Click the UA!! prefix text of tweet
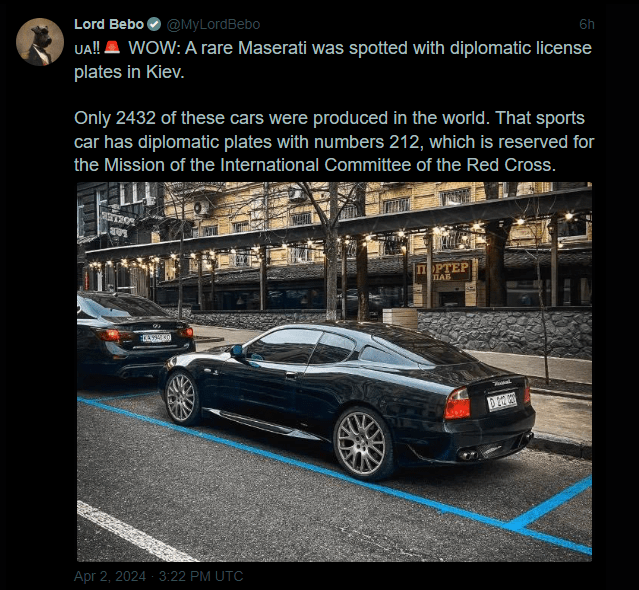The image size is (639, 590). point(87,48)
